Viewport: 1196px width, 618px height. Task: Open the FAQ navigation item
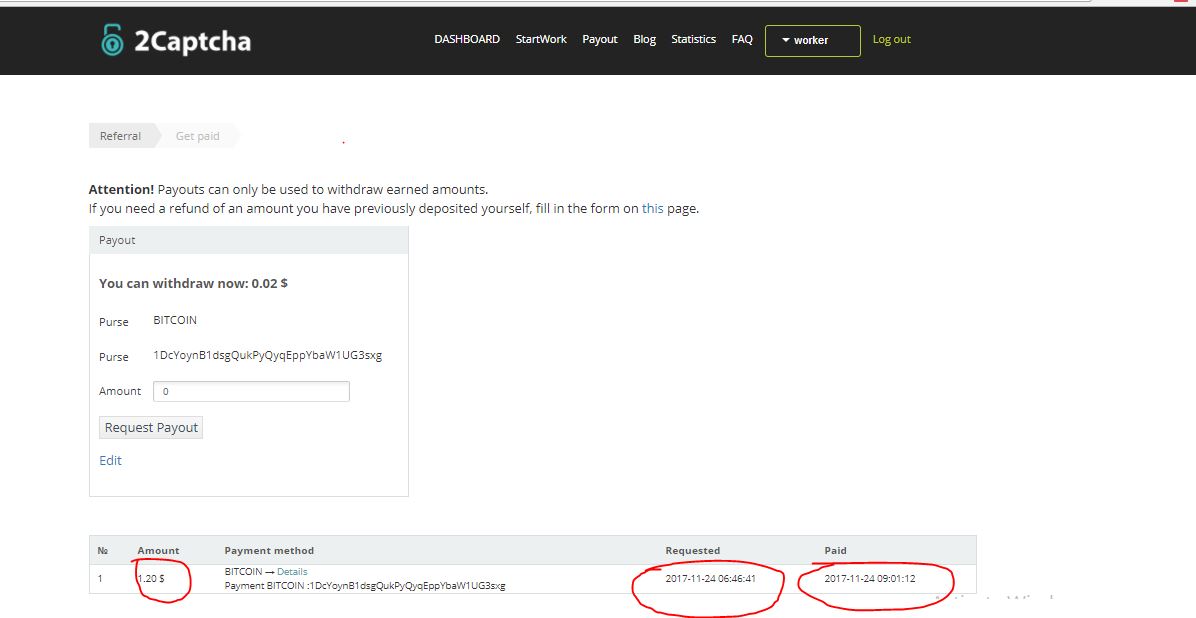(x=742, y=40)
